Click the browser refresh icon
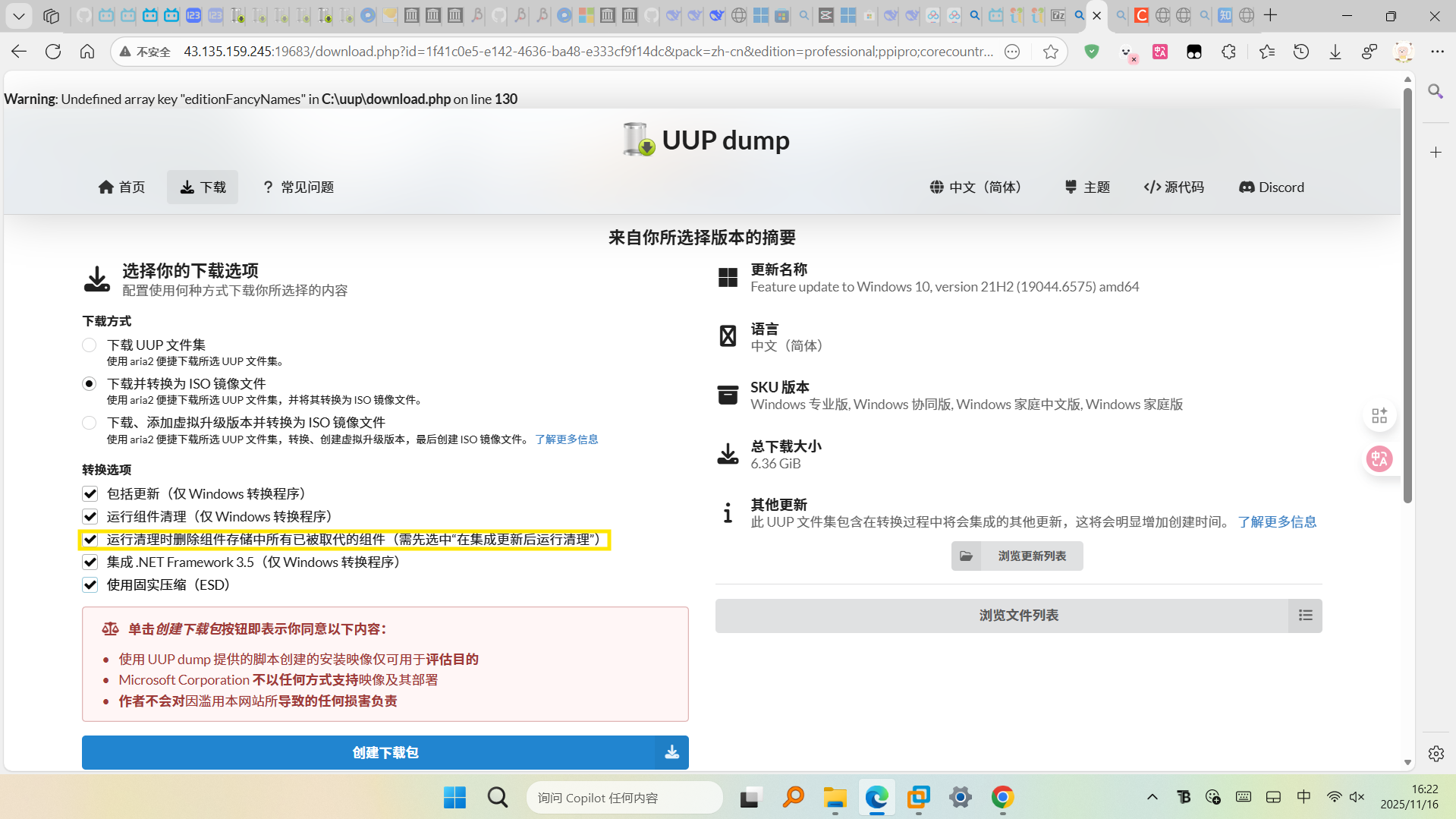Viewport: 1456px width, 819px height. 53,52
